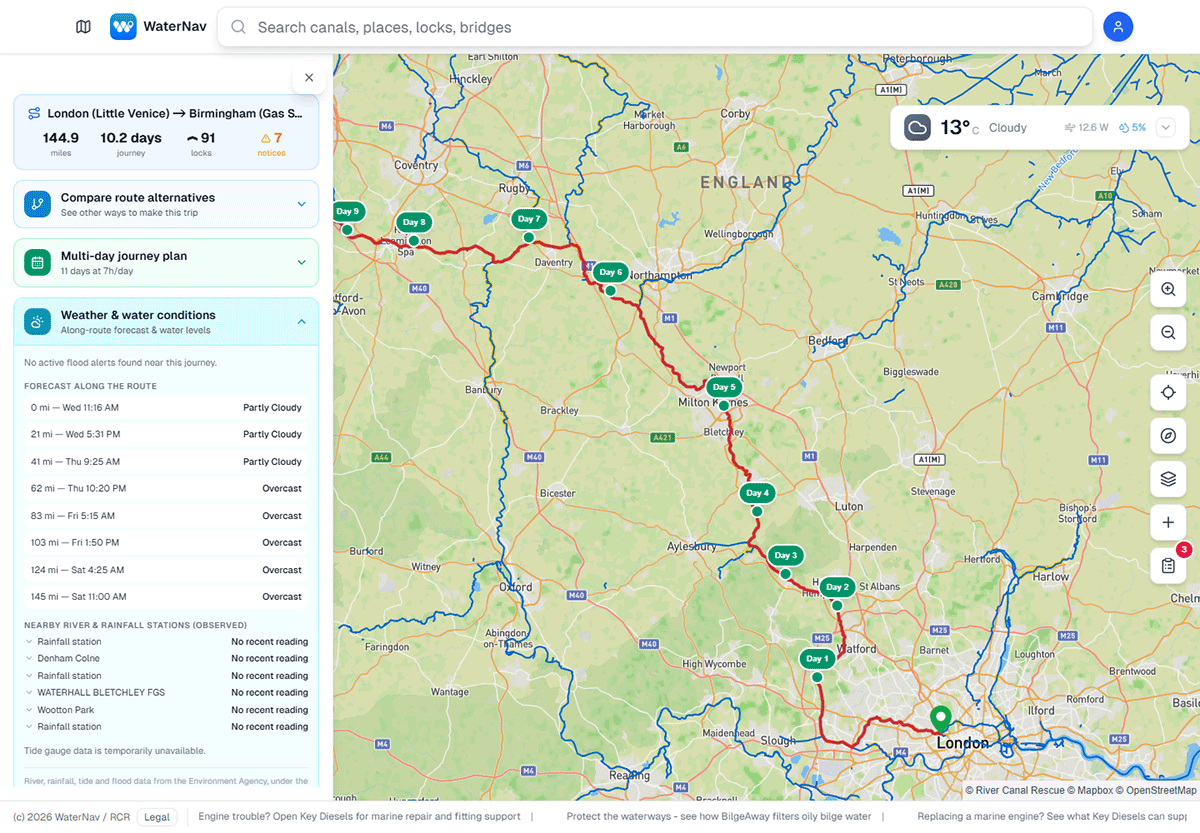Expand the WATERHALL BLETCHLEY FGS station row
The image size is (1200, 833).
(x=166, y=692)
